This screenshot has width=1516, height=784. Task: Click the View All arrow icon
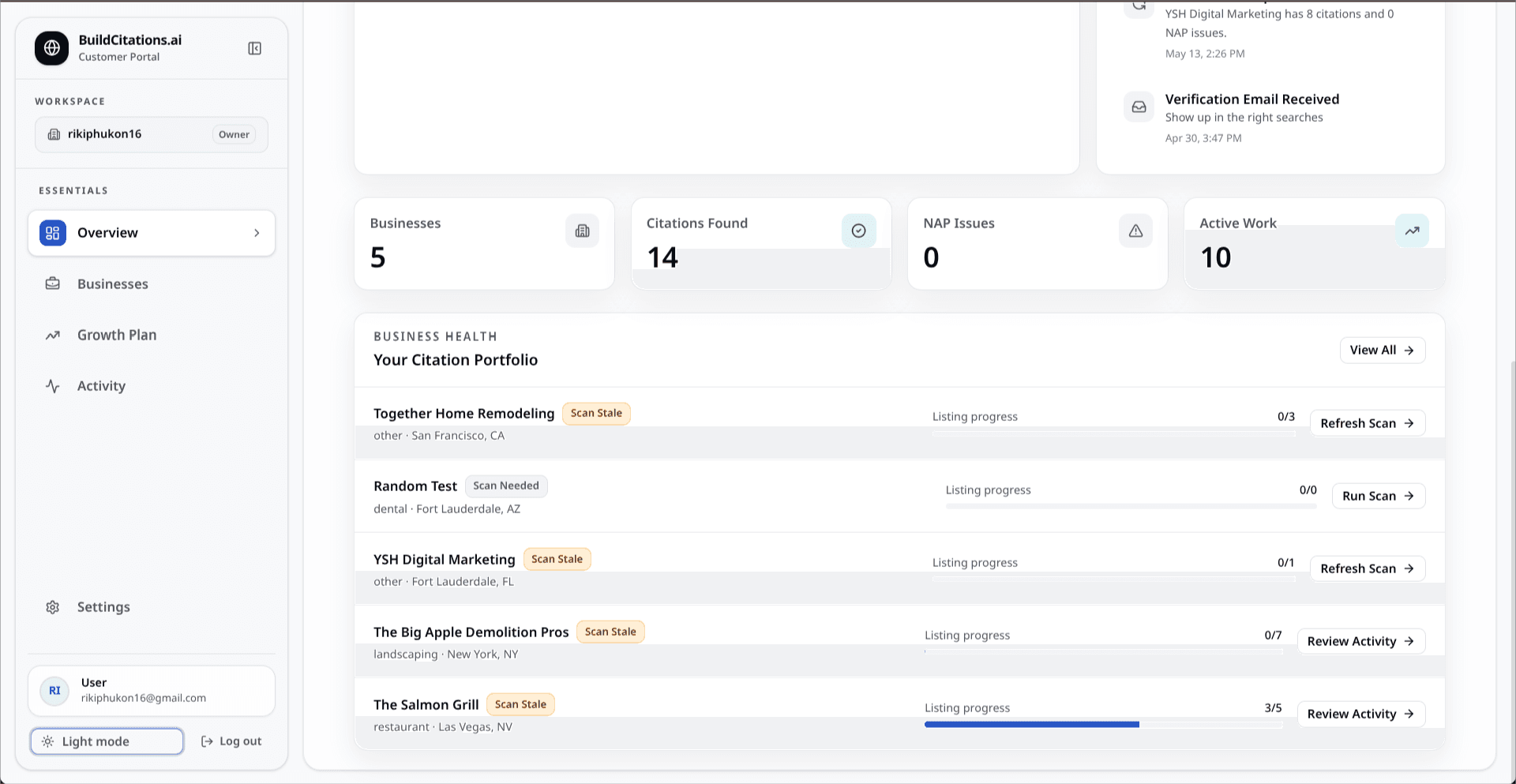[x=1409, y=351]
